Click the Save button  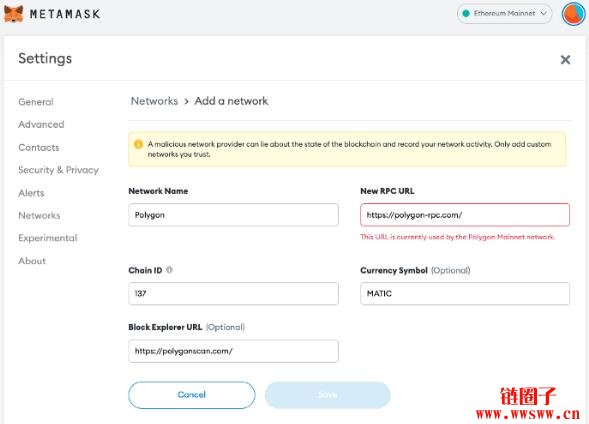[x=328, y=395]
